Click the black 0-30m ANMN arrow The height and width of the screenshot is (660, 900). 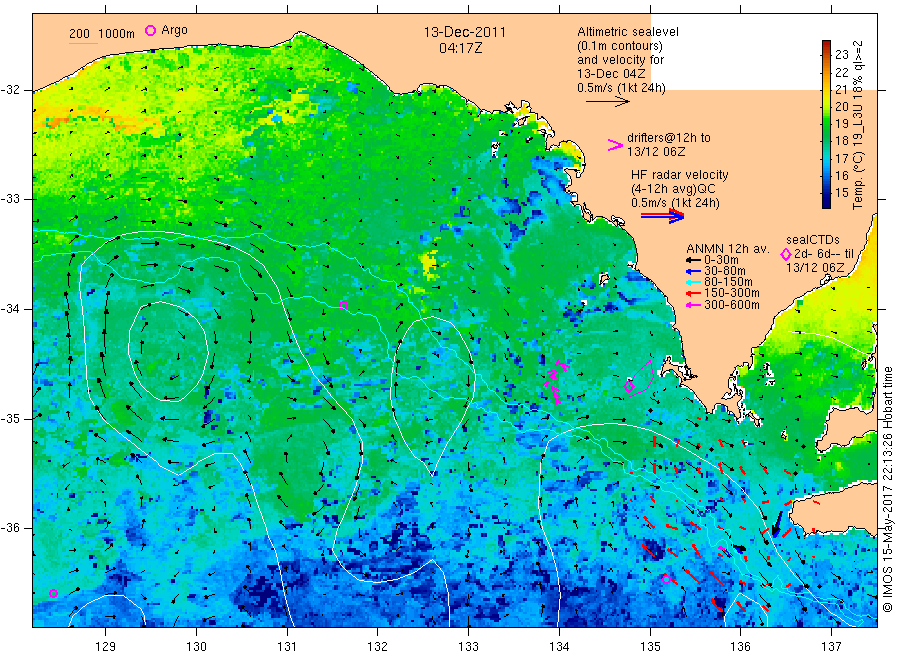(693, 259)
